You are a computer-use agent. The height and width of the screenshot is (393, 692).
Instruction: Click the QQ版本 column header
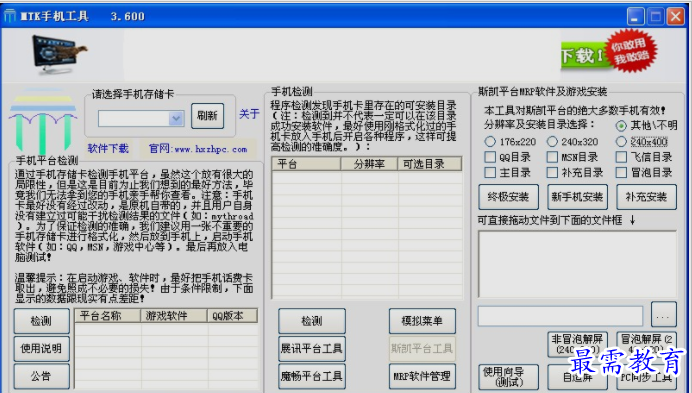(x=232, y=316)
